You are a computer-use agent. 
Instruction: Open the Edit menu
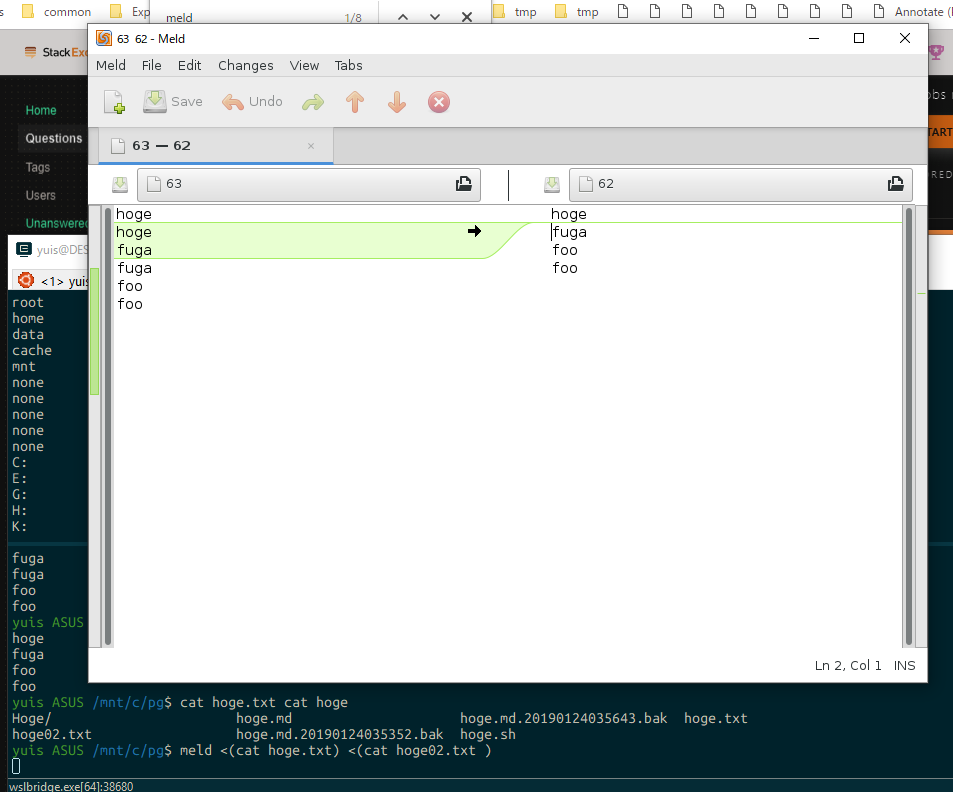click(189, 65)
